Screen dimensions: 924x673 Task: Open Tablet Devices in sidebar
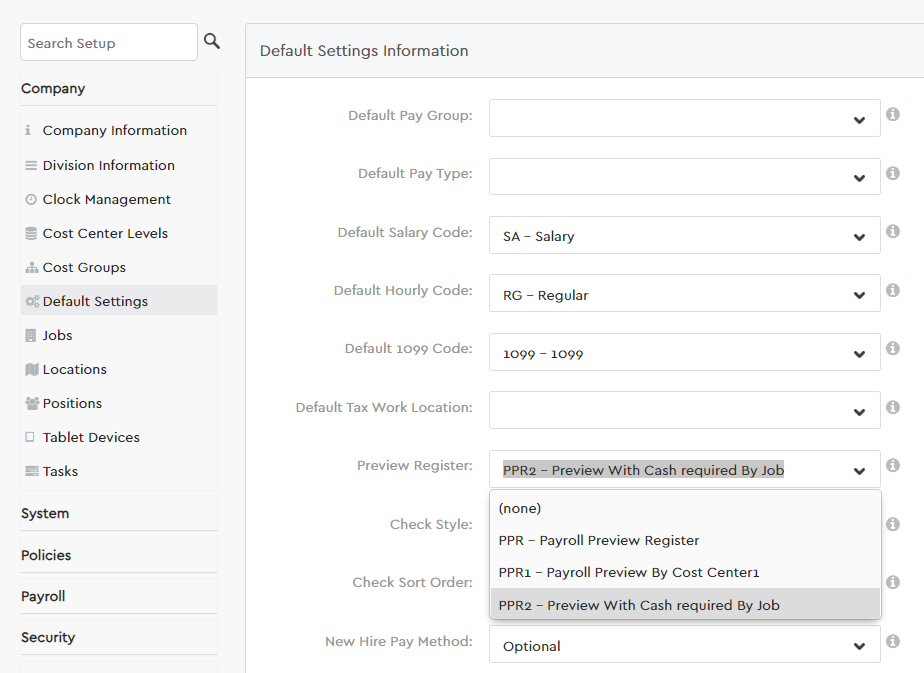coord(91,438)
